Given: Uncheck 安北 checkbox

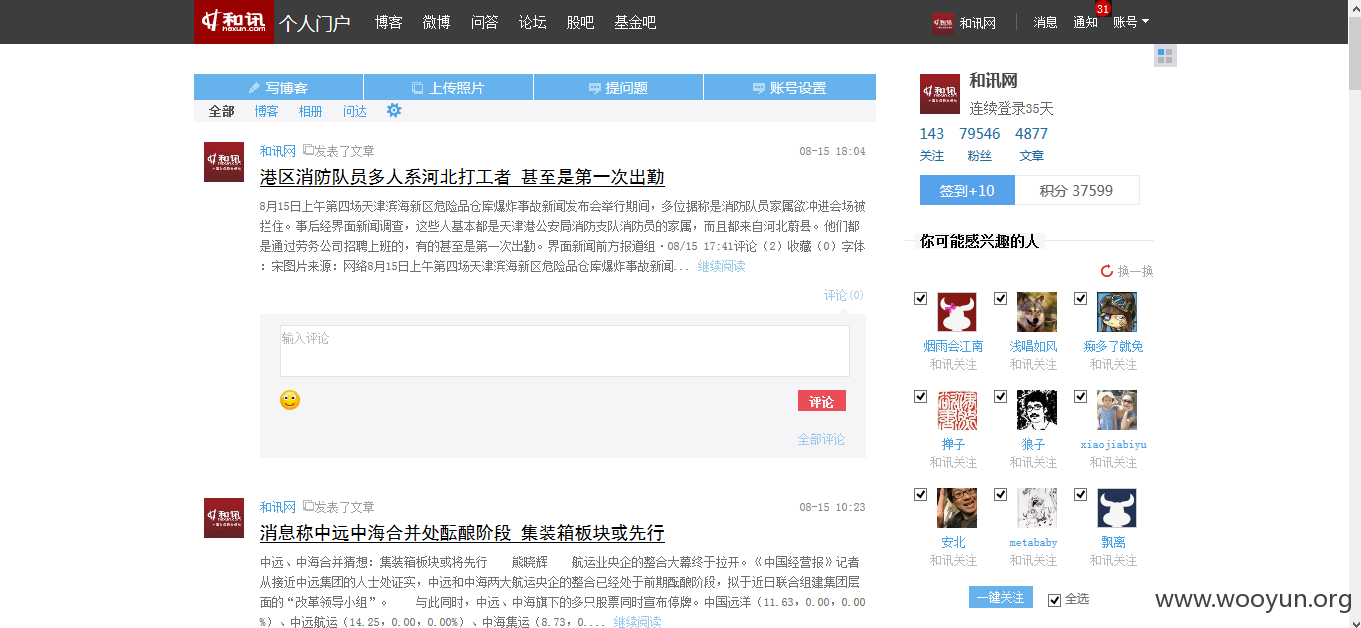Looking at the screenshot, I should point(920,494).
